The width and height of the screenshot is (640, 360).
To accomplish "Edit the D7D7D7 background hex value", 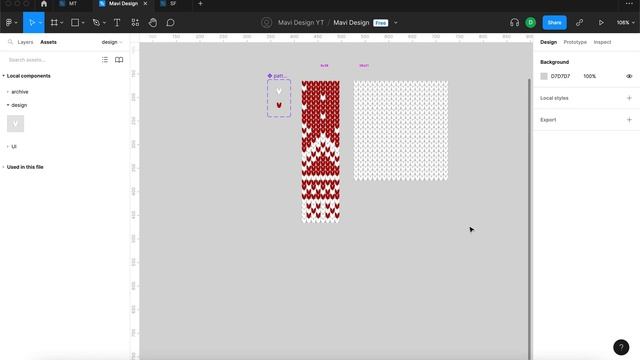I will 560,76.
